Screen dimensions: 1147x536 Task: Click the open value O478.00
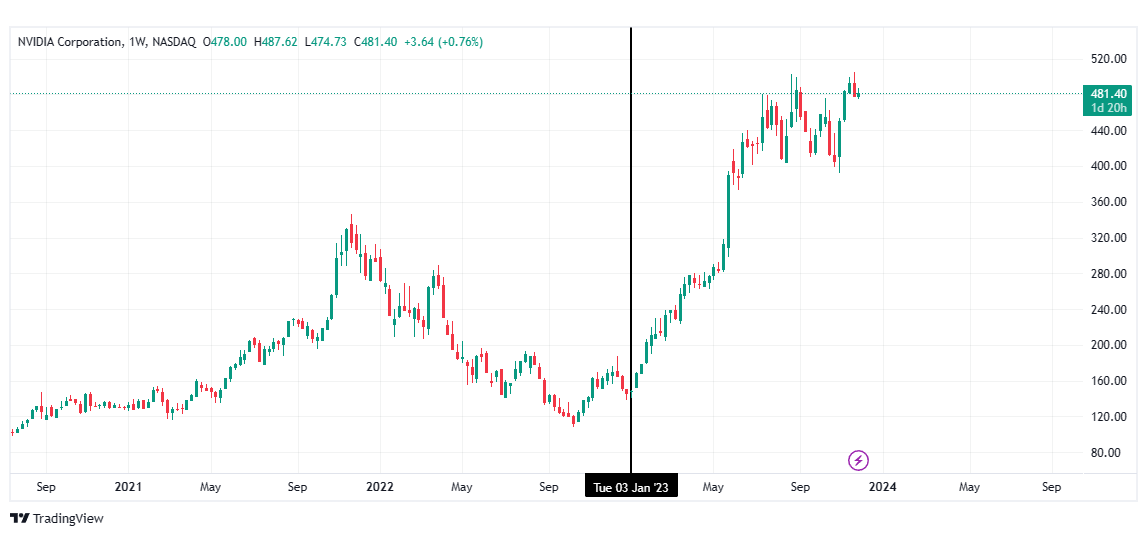click(x=225, y=42)
